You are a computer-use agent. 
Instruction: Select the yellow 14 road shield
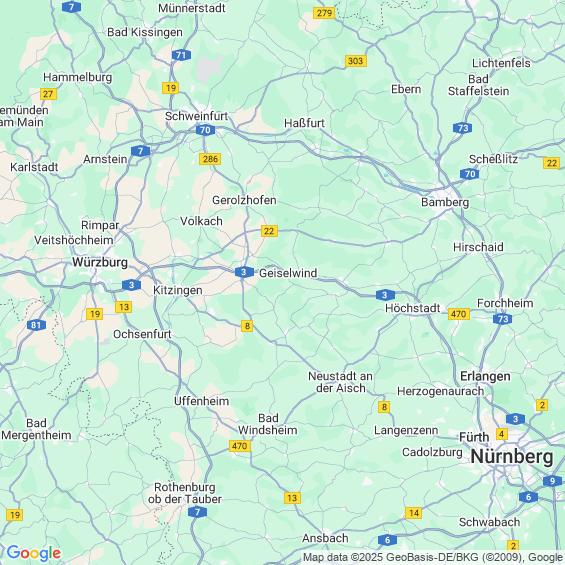point(413,513)
